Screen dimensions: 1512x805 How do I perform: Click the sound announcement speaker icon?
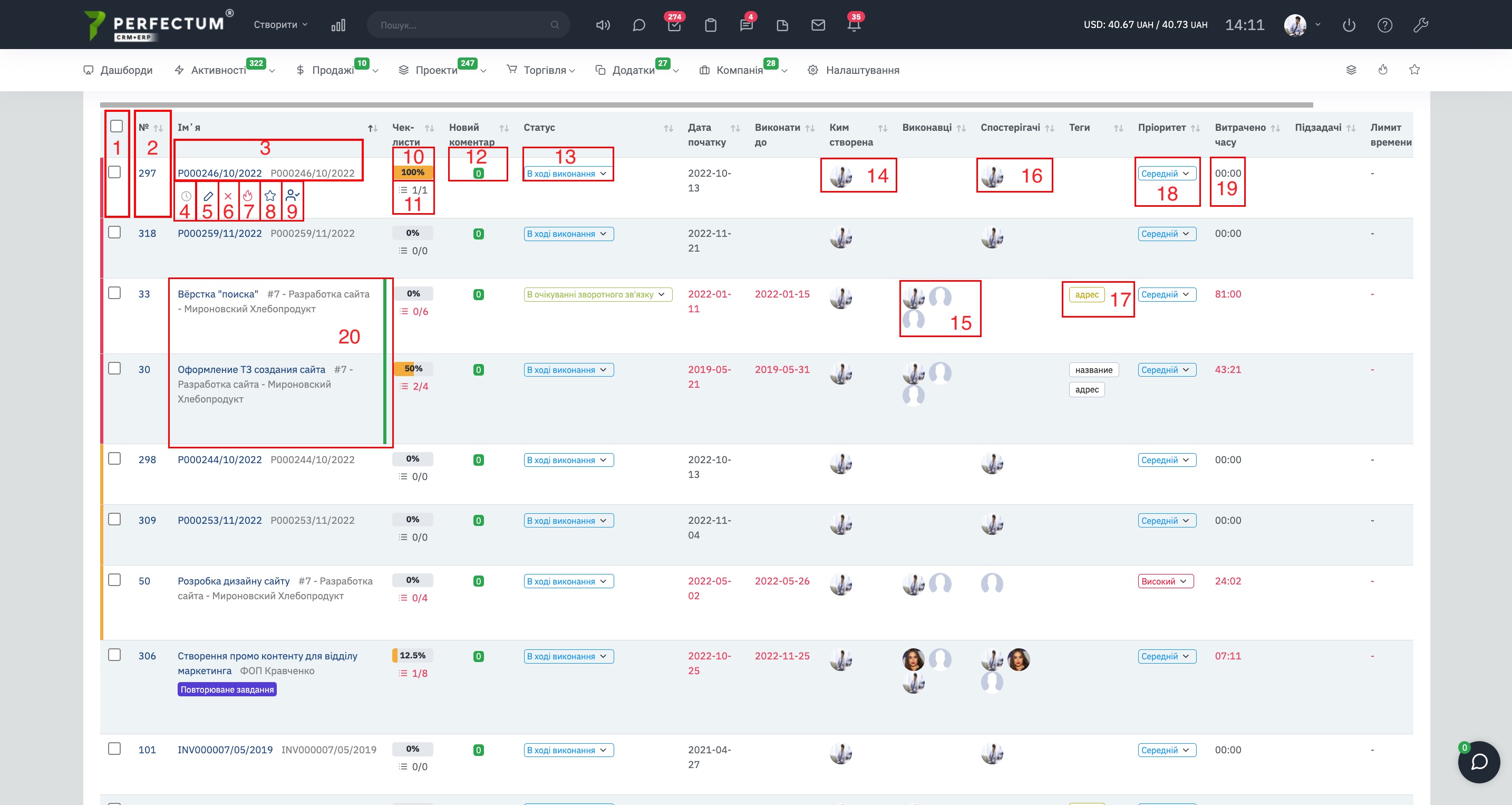[603, 25]
